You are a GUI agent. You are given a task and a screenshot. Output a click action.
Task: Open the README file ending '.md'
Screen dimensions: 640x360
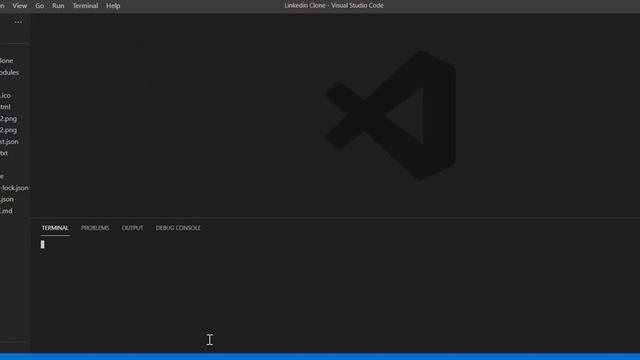tap(6, 211)
